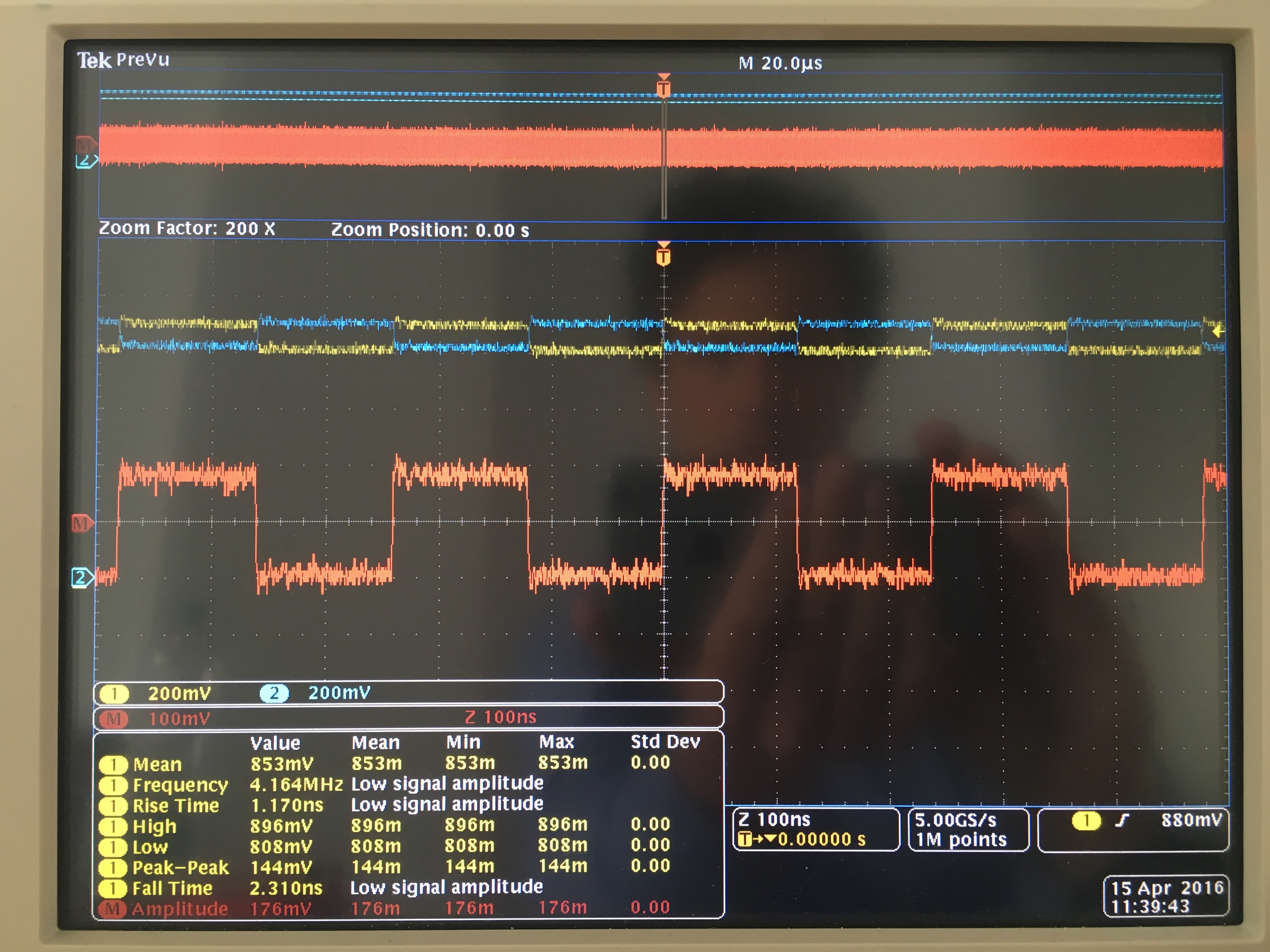Click the 808mV low value
Screen dimensions: 1270x952
[281, 847]
